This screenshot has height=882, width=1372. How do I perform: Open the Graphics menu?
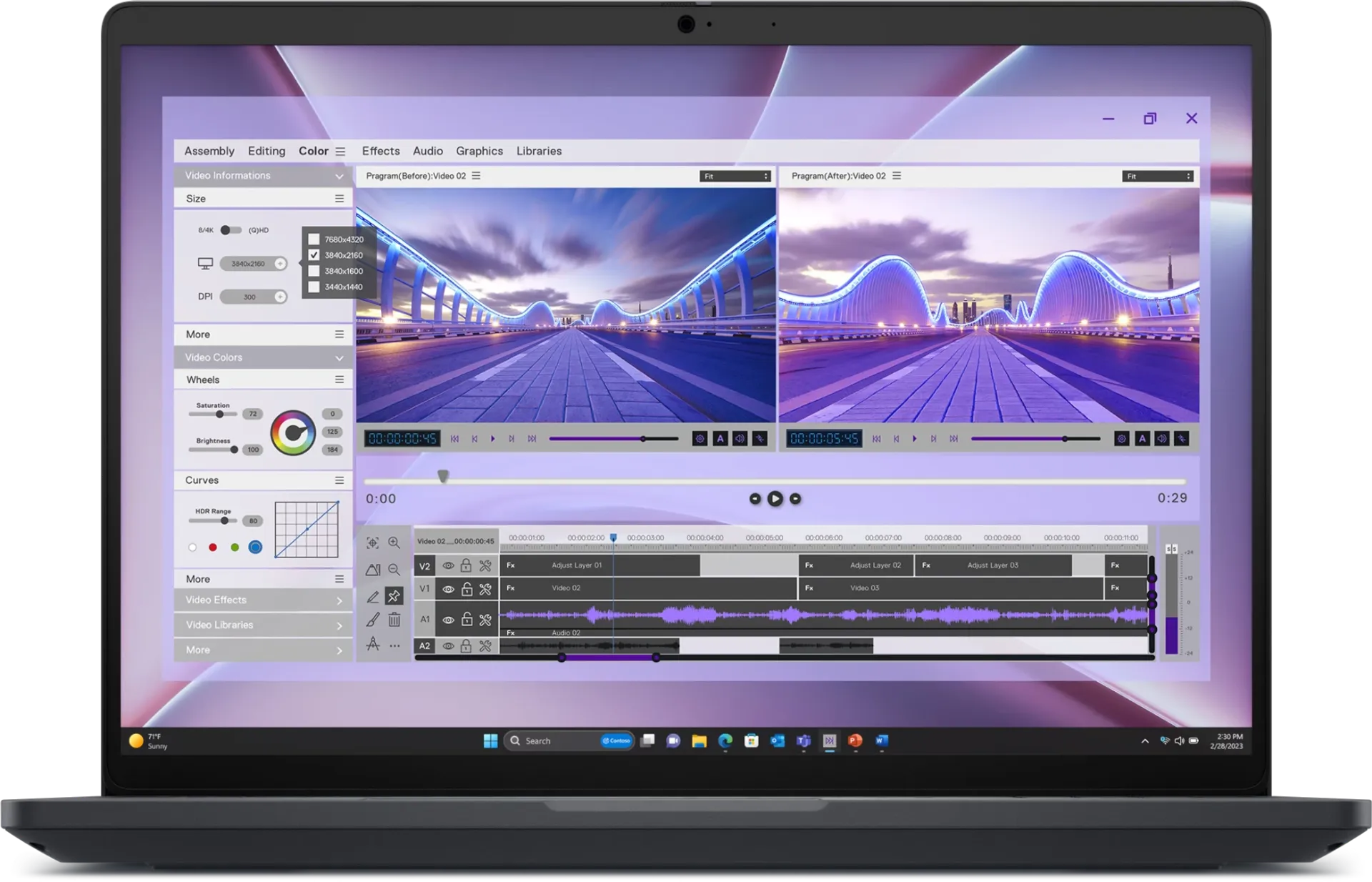pyautogui.click(x=479, y=151)
